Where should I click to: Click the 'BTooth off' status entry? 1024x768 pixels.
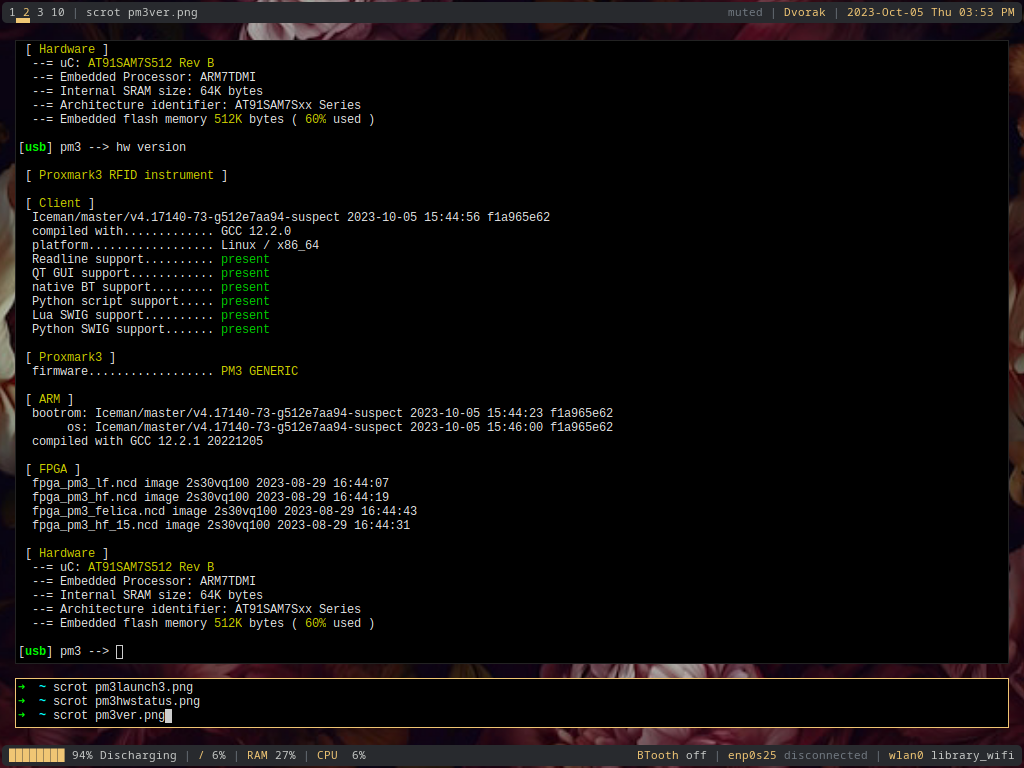click(671, 756)
